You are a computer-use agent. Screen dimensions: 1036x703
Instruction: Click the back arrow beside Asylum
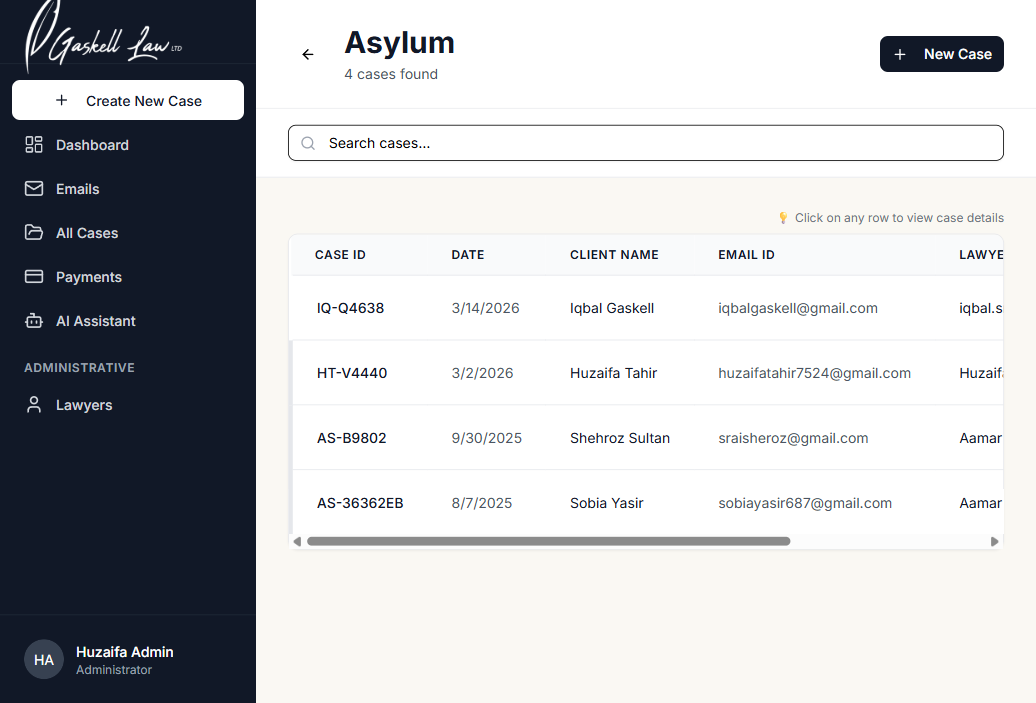(x=308, y=55)
